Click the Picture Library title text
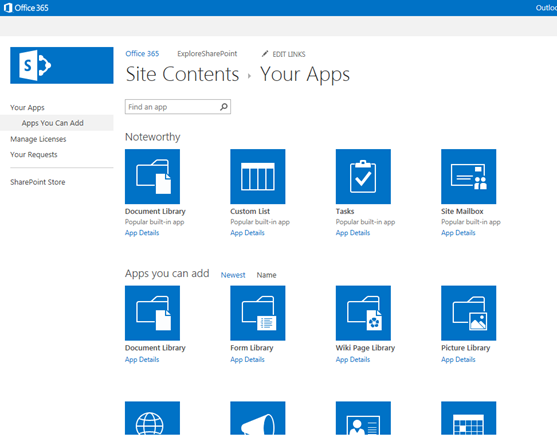 coord(466,348)
